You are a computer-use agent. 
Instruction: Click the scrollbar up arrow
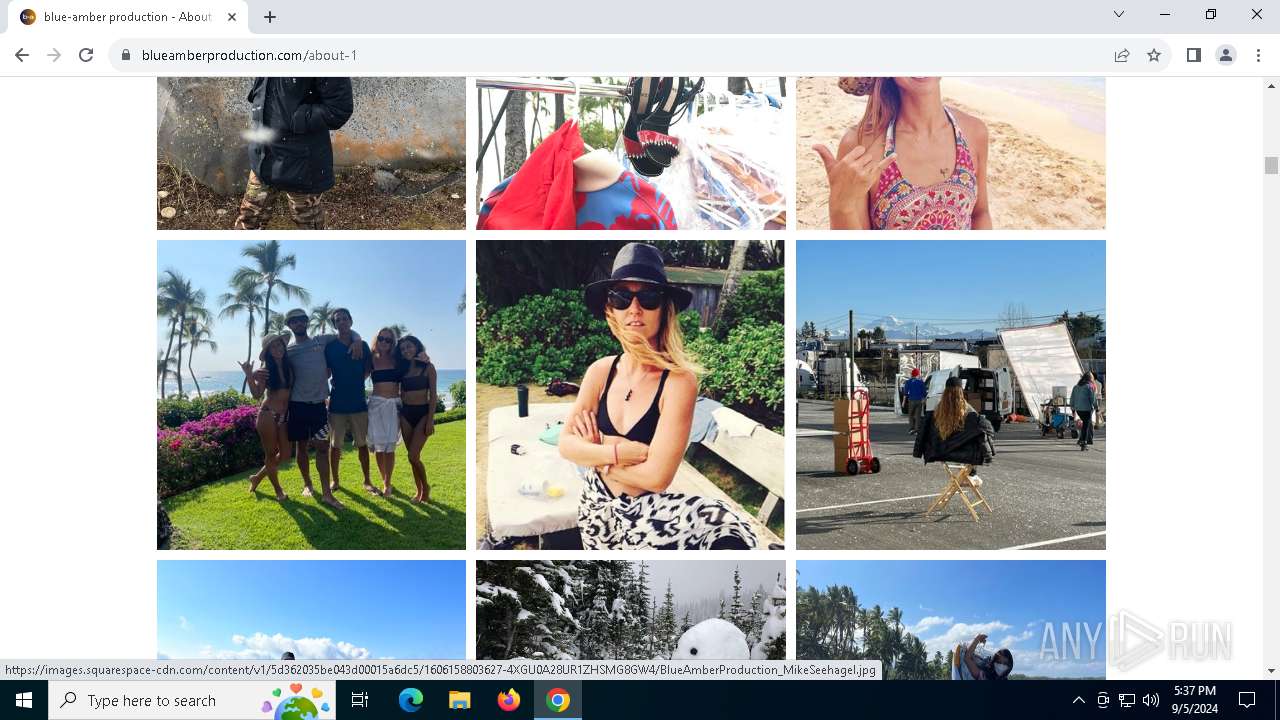pyautogui.click(x=1271, y=85)
